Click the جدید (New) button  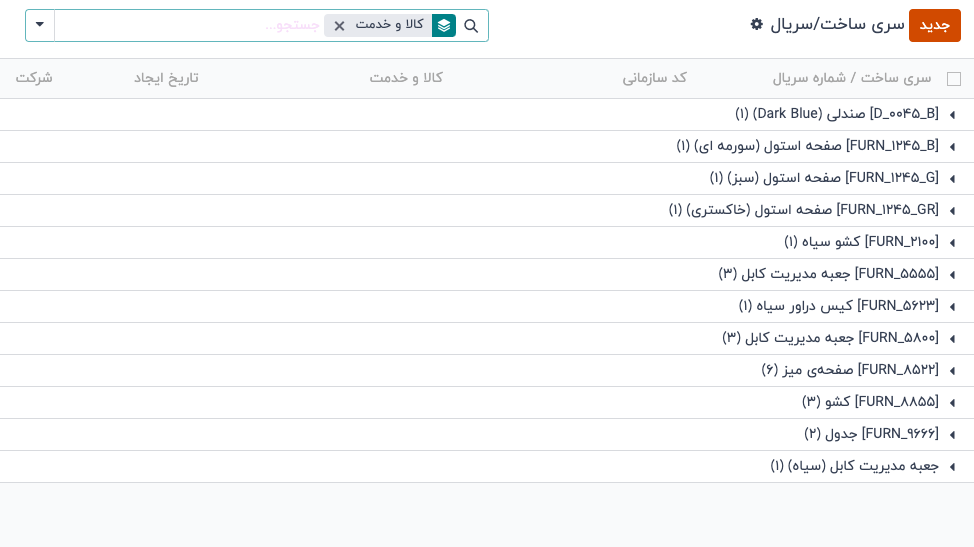[x=934, y=25]
